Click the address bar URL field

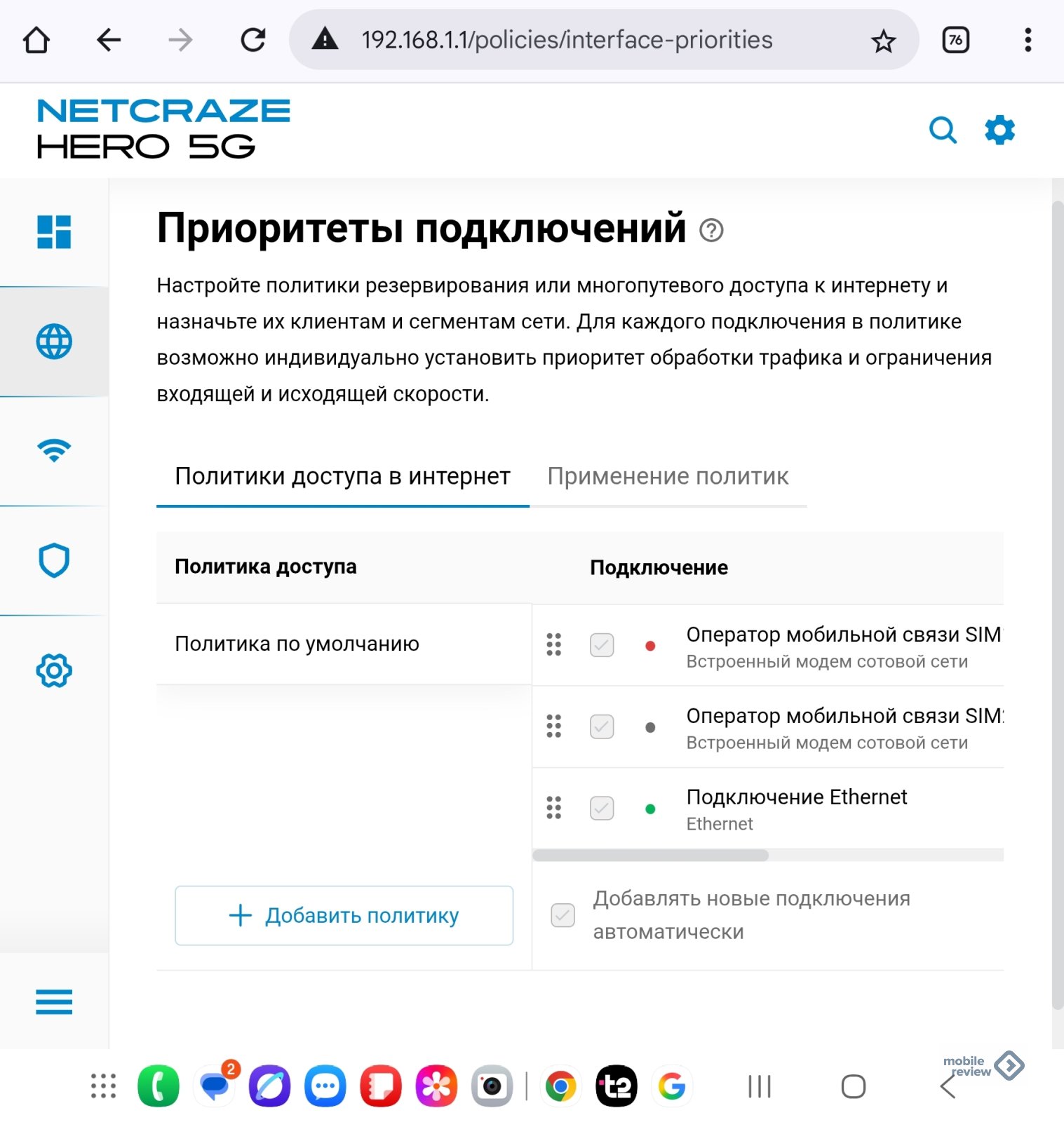[x=567, y=40]
